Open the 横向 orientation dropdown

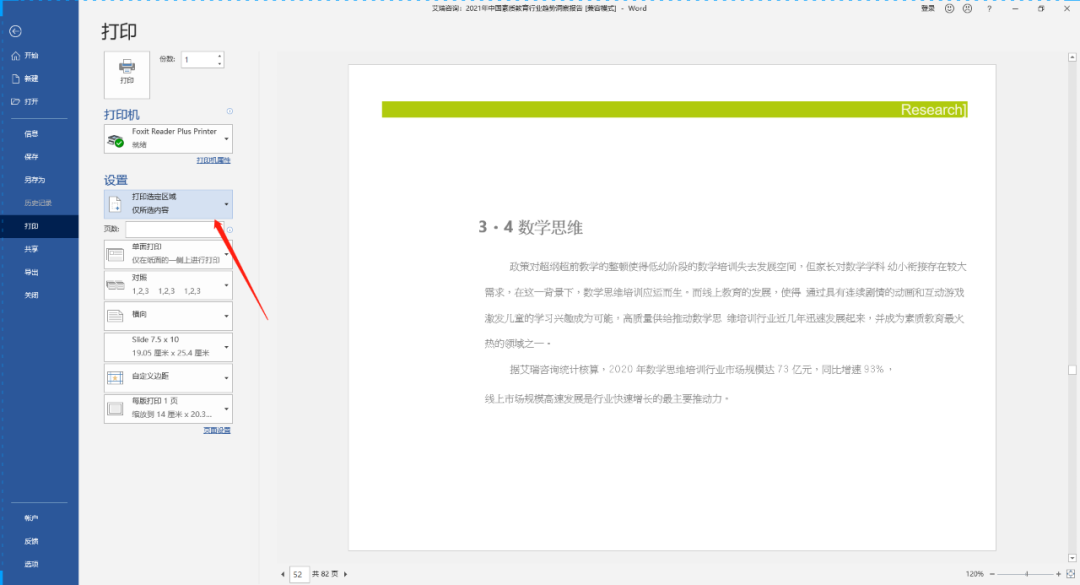click(168, 316)
